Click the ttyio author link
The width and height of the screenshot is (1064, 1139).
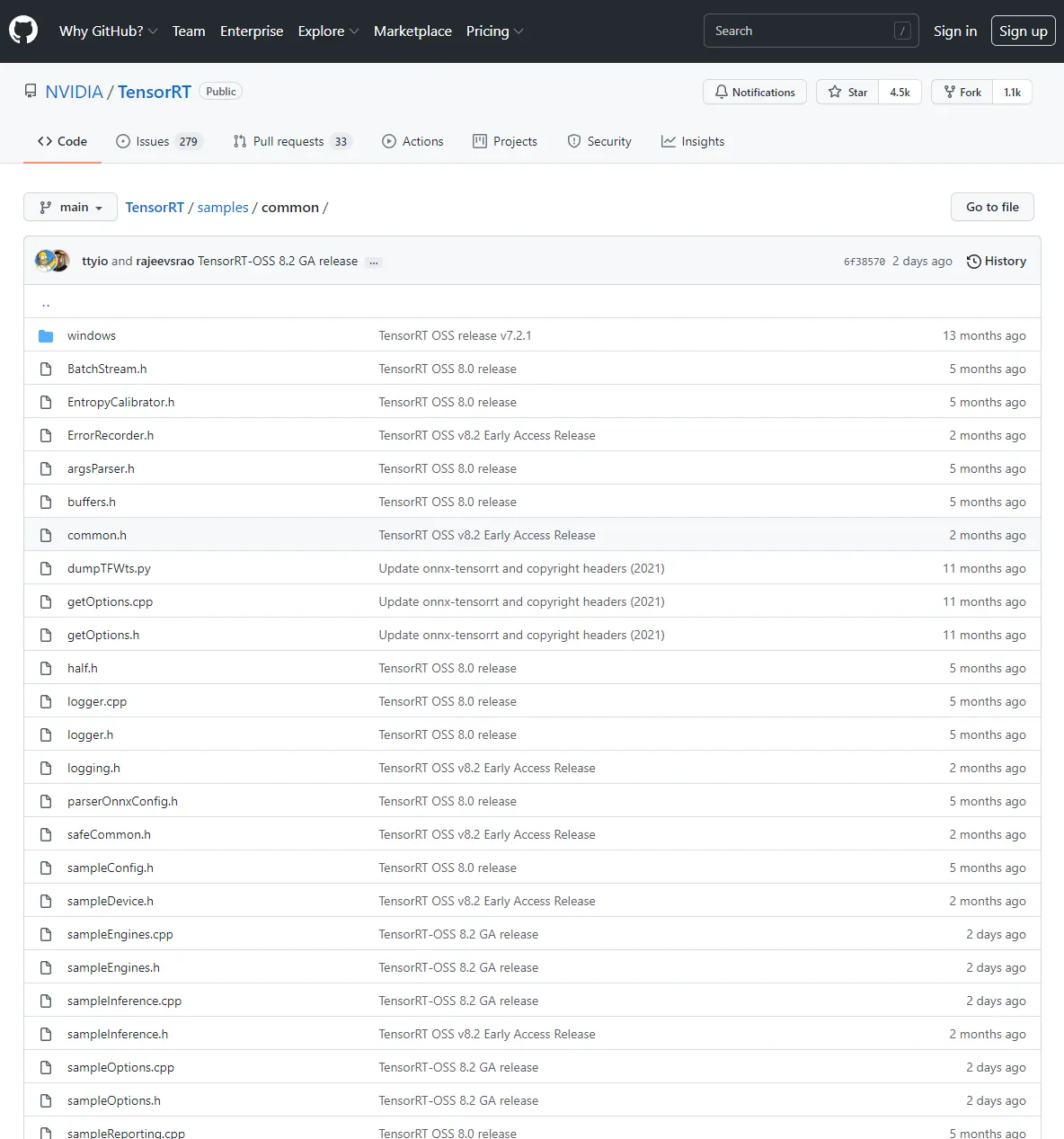click(x=94, y=261)
